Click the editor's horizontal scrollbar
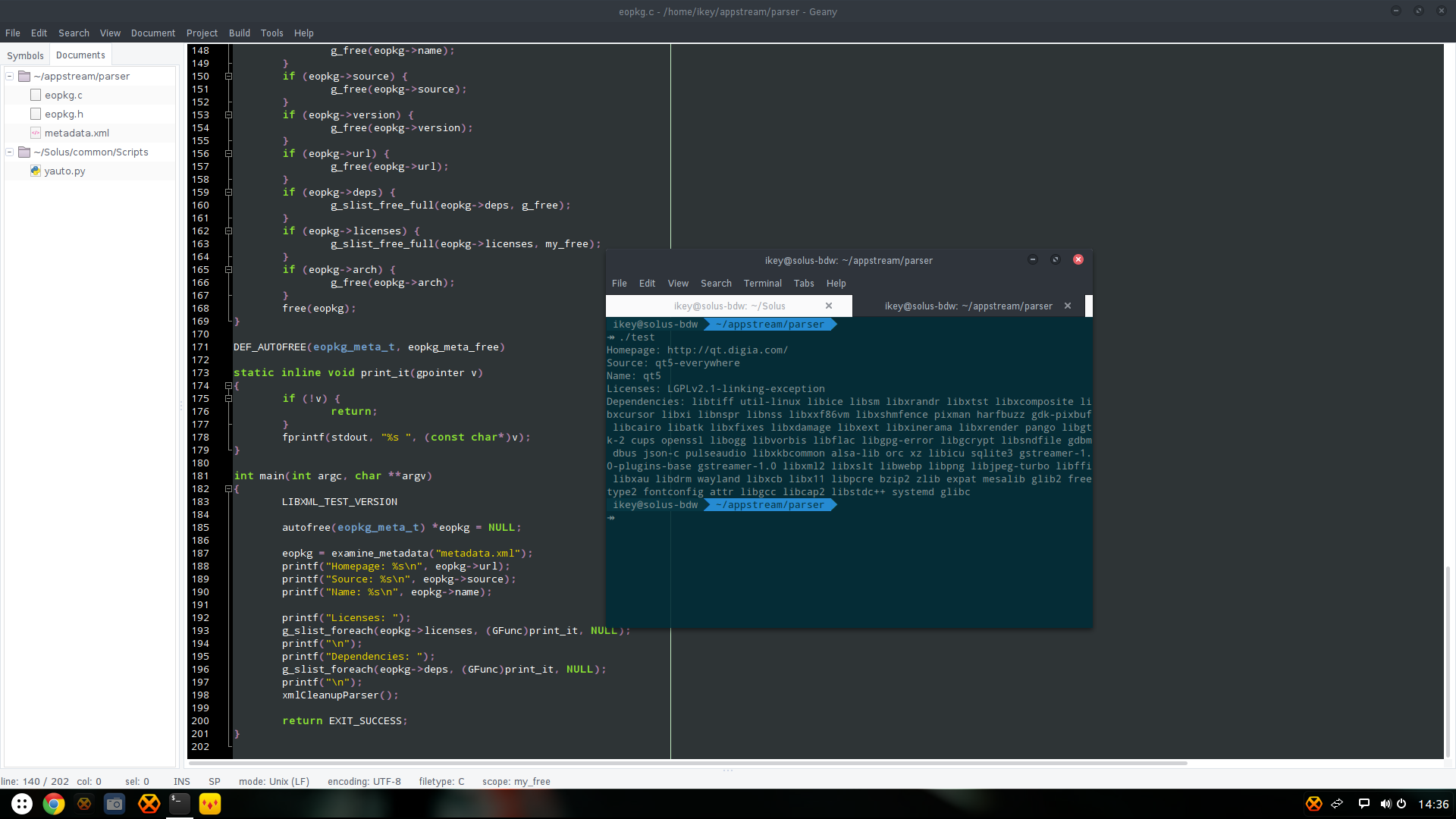The width and height of the screenshot is (1456, 819). [688, 763]
